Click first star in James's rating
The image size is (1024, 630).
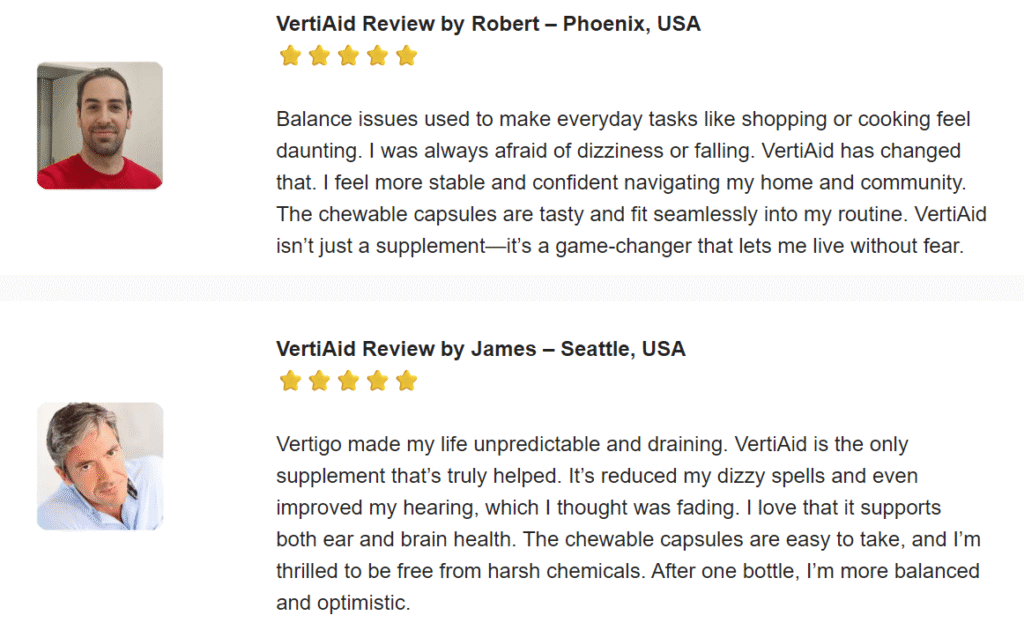point(290,381)
